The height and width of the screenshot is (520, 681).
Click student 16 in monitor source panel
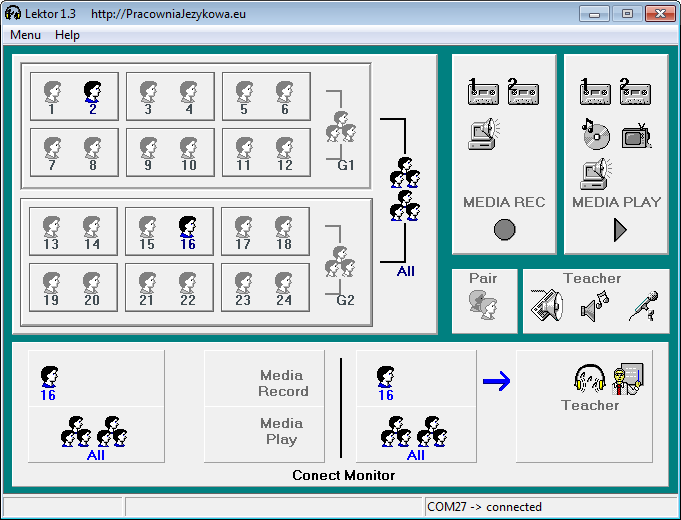click(386, 383)
